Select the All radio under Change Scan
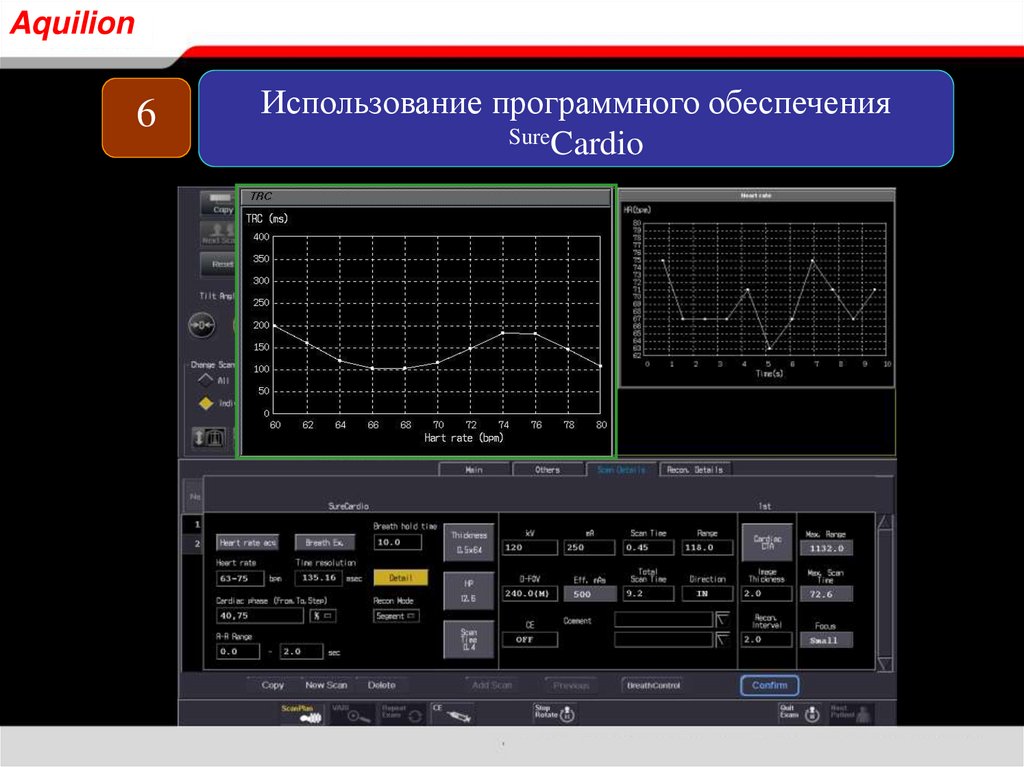 [206, 380]
